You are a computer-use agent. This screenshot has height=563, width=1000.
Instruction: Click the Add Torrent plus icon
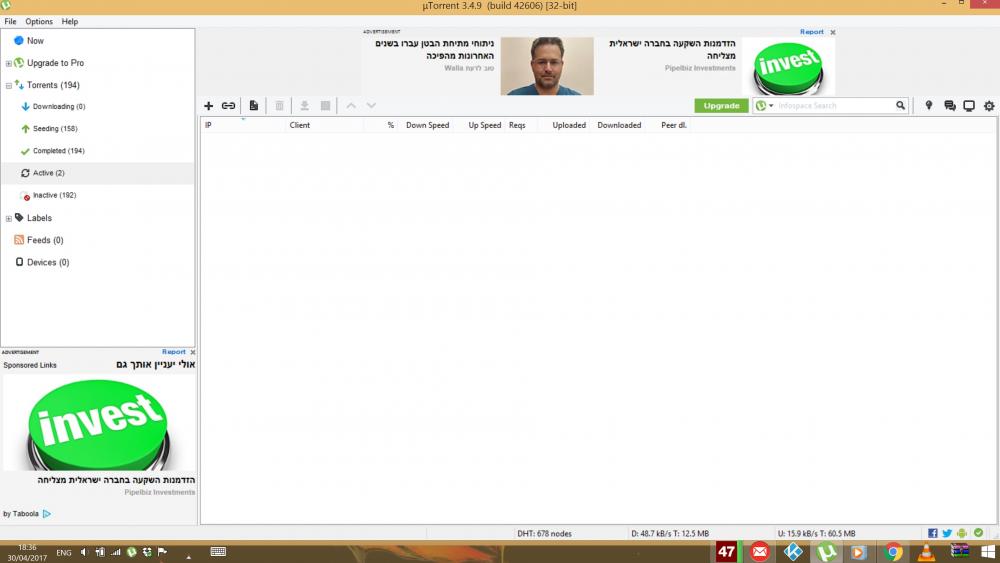pos(209,106)
